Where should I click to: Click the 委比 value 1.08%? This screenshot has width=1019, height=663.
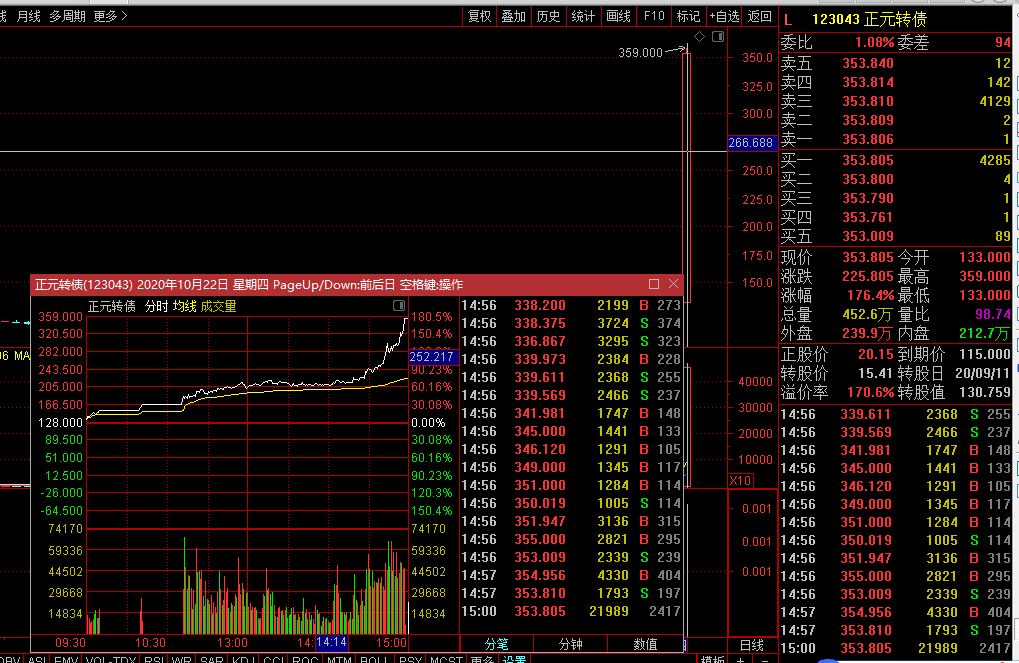(874, 42)
